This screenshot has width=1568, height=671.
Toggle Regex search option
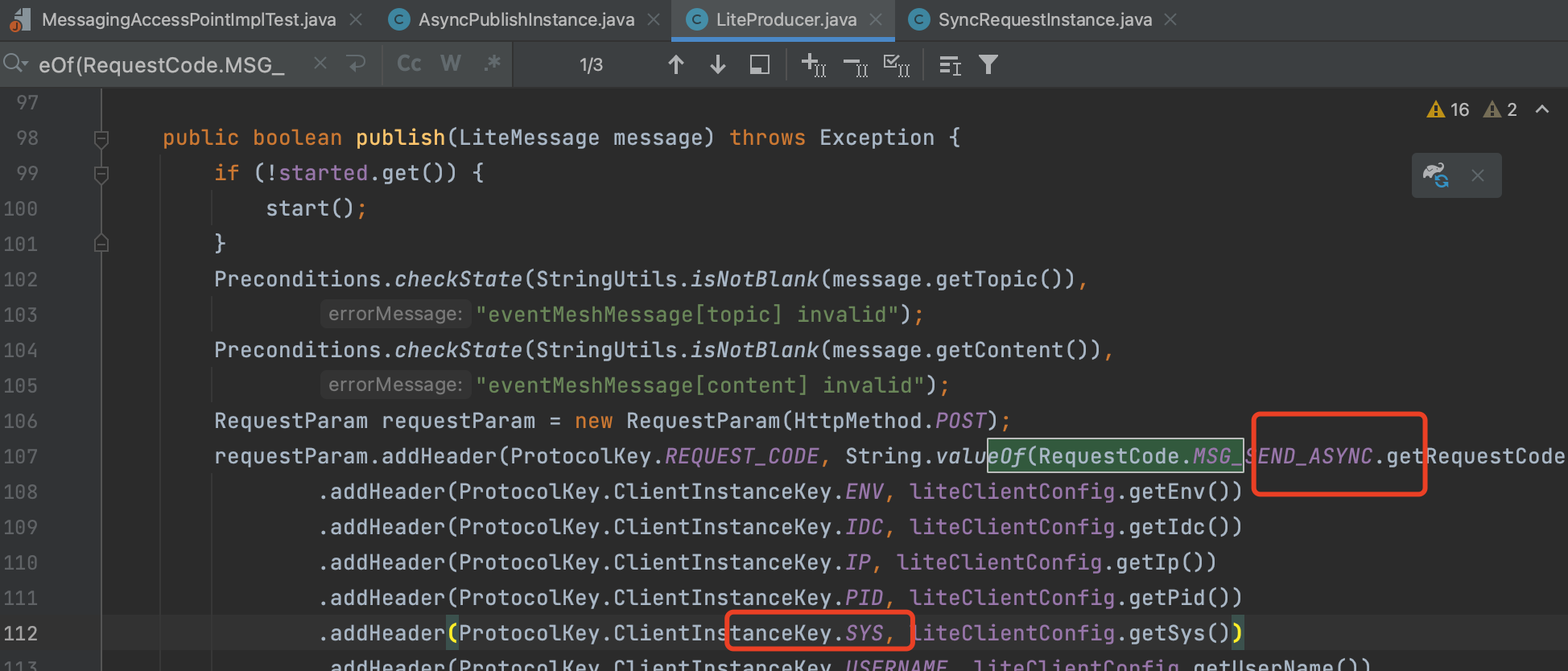point(493,63)
